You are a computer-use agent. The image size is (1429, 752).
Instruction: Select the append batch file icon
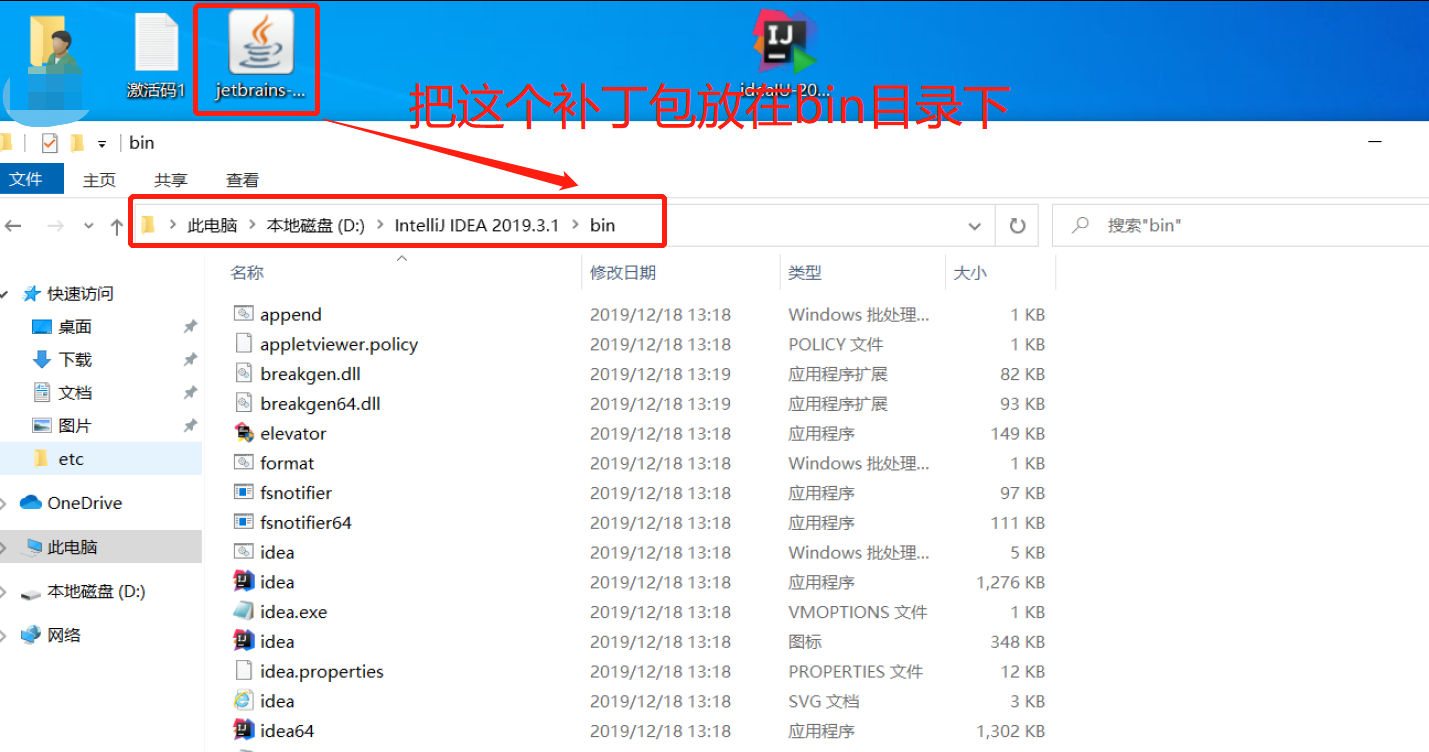pyautogui.click(x=244, y=314)
